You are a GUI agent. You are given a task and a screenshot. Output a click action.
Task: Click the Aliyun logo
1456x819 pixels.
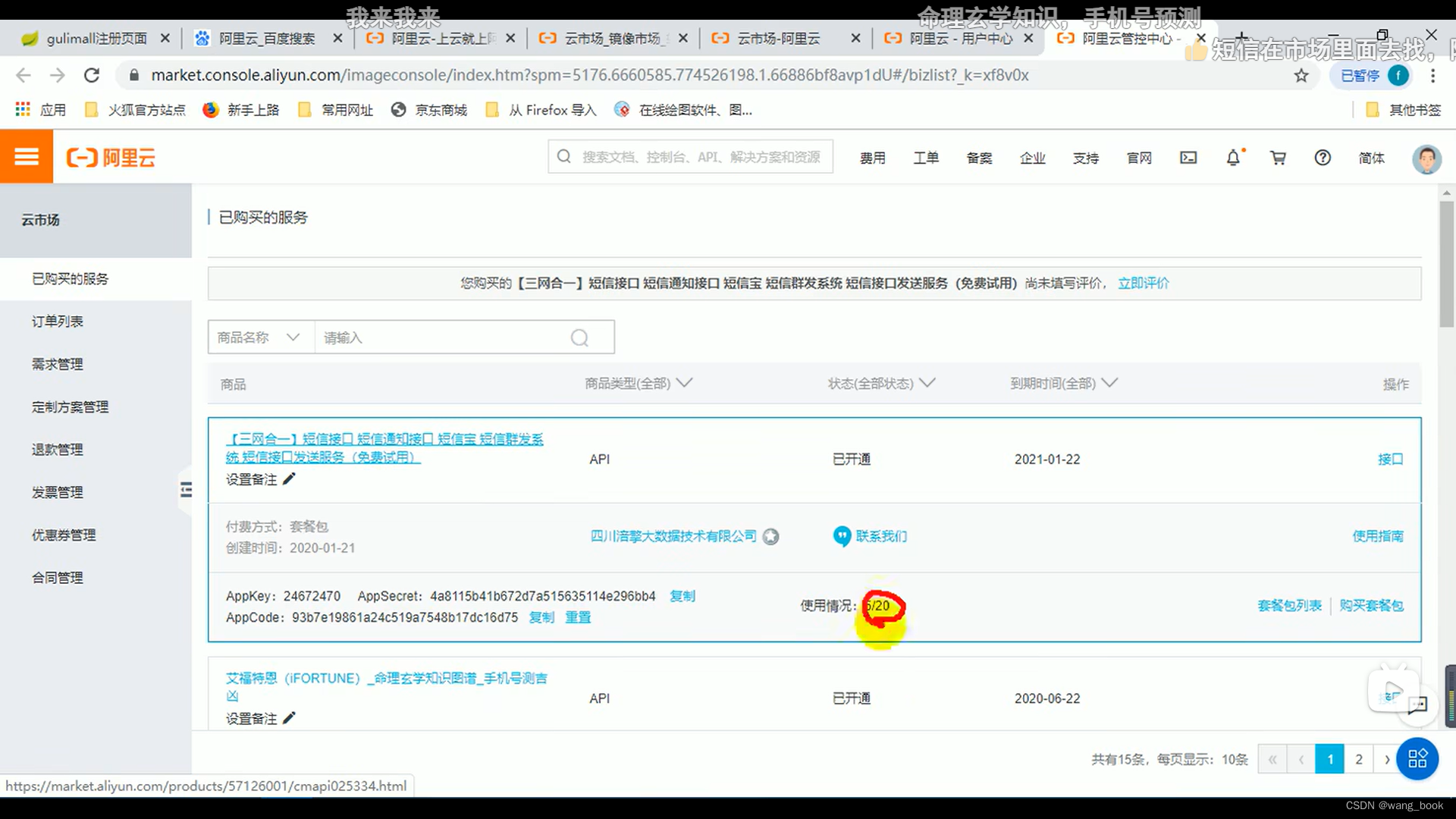pos(111,158)
